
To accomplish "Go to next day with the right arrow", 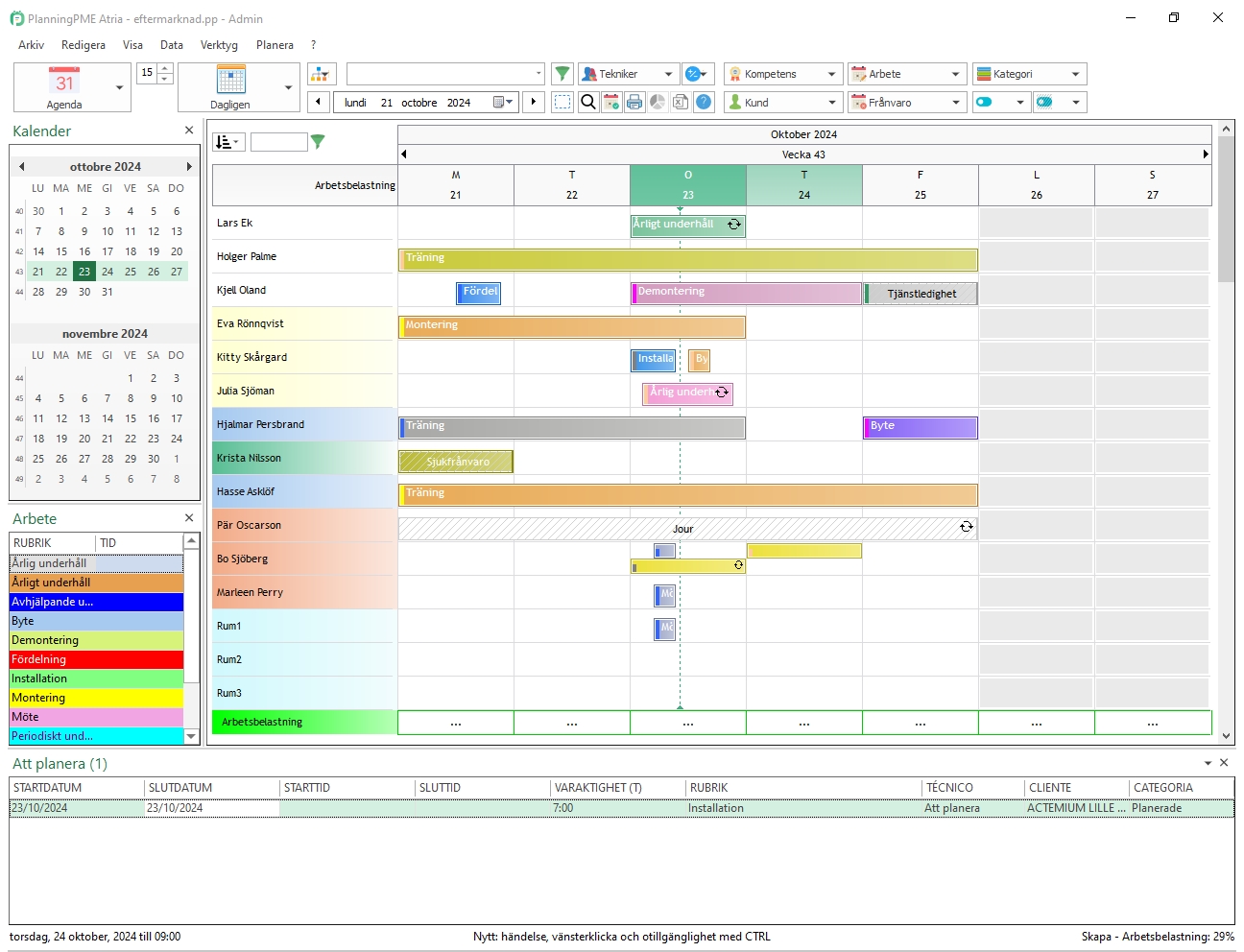I will (534, 102).
